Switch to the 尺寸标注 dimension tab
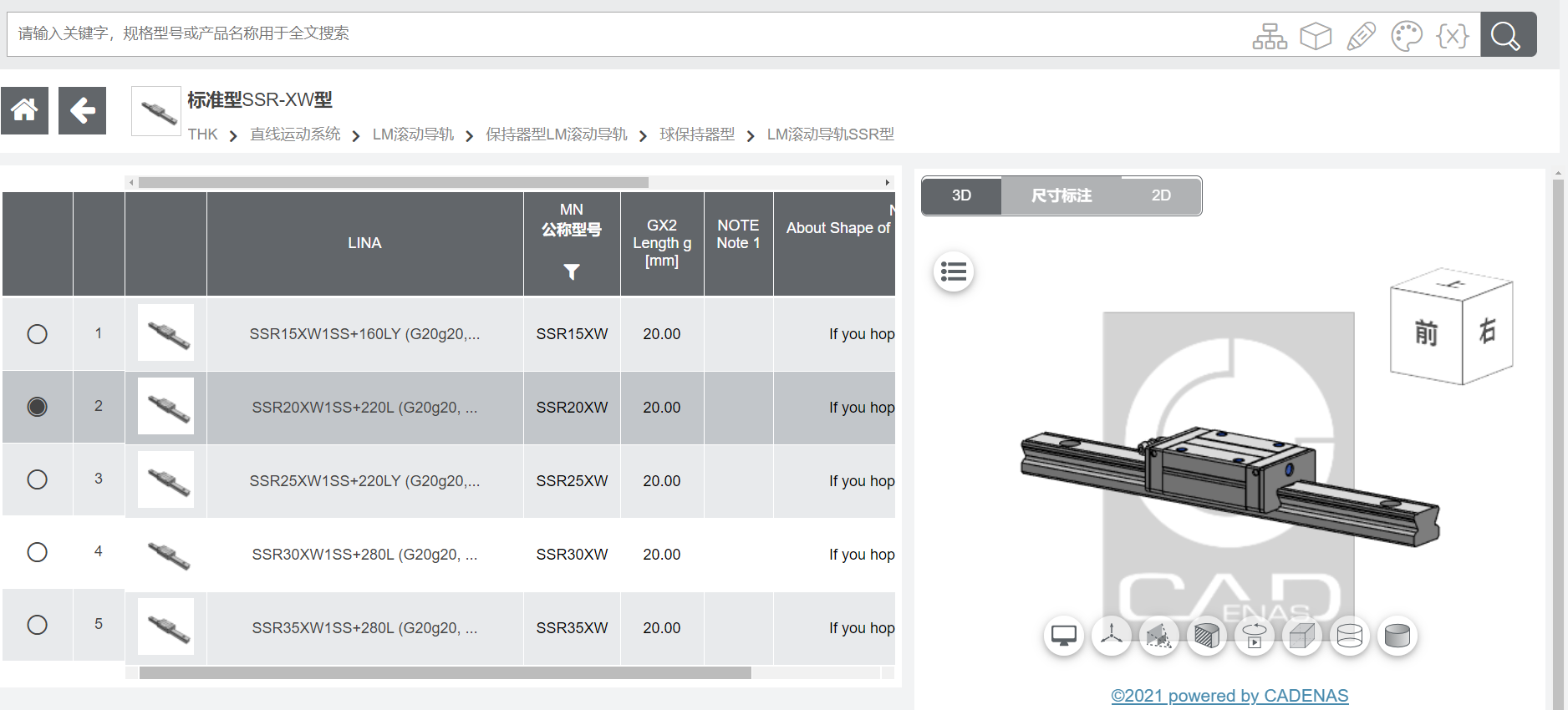 [1061, 195]
